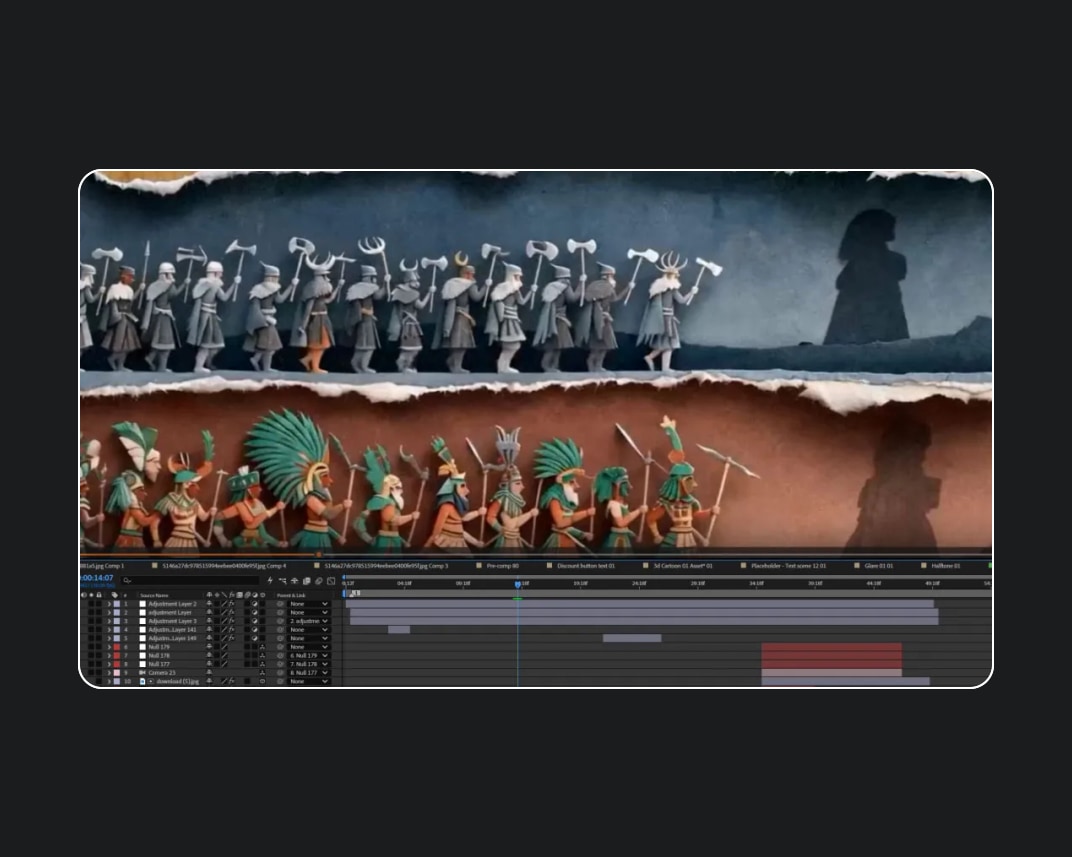Open the parent dropdown for Null 177
The image size is (1072, 857).
coord(307,664)
